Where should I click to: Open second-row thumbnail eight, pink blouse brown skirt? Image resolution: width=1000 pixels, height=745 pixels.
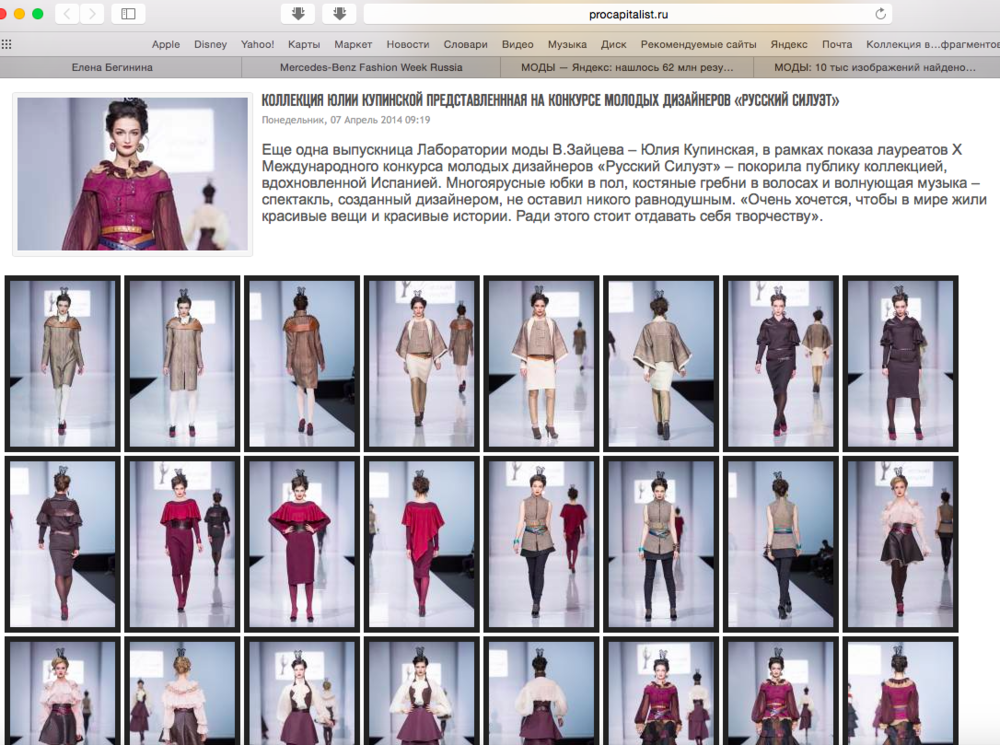tap(901, 544)
